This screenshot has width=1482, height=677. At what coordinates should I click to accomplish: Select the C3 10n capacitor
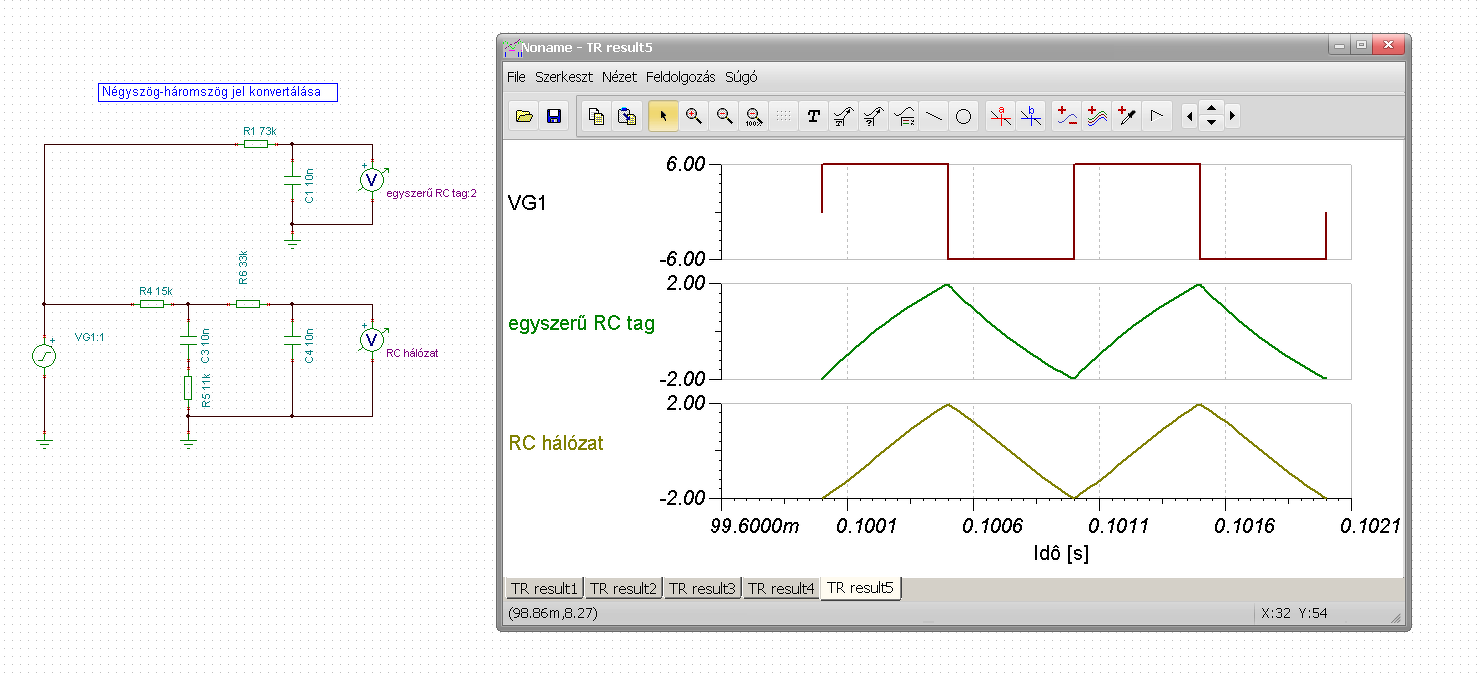click(188, 342)
